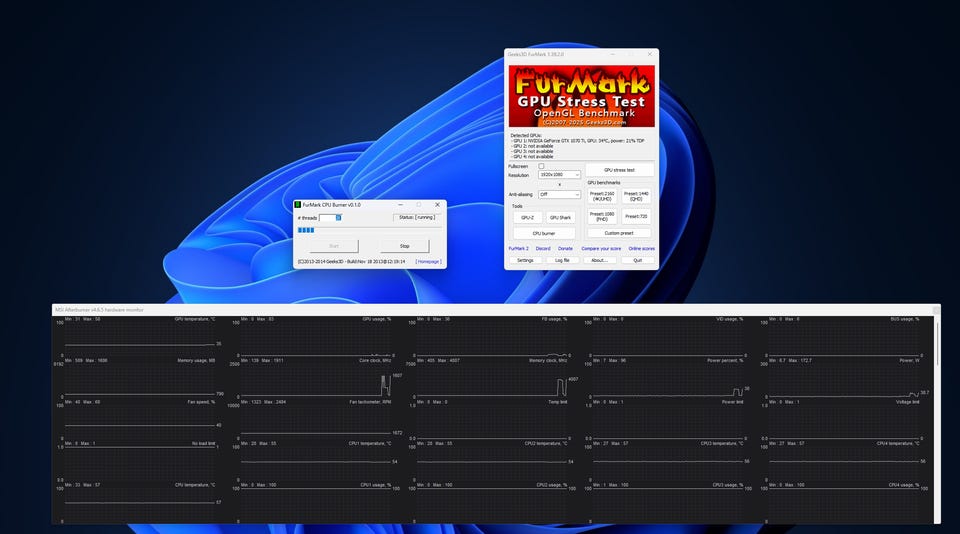Click the Custom preset button

[x=619, y=233]
